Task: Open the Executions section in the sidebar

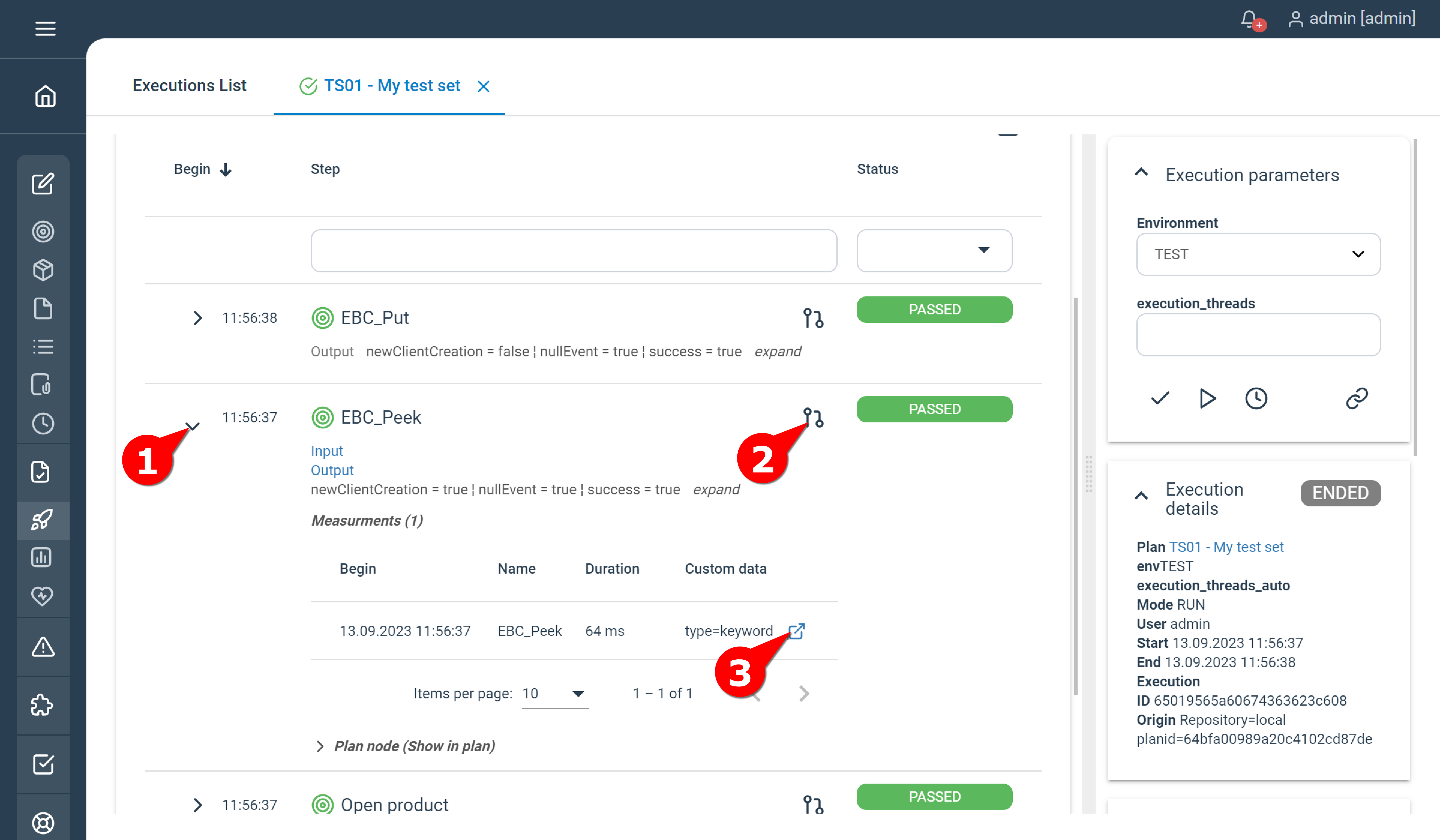Action: coord(43,520)
